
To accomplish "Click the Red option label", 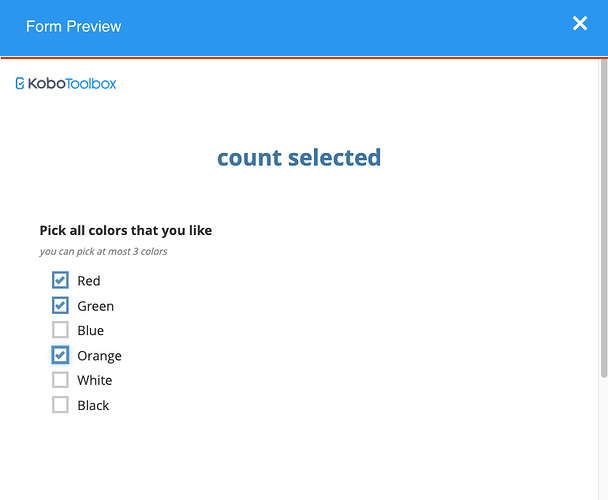I will (89, 280).
